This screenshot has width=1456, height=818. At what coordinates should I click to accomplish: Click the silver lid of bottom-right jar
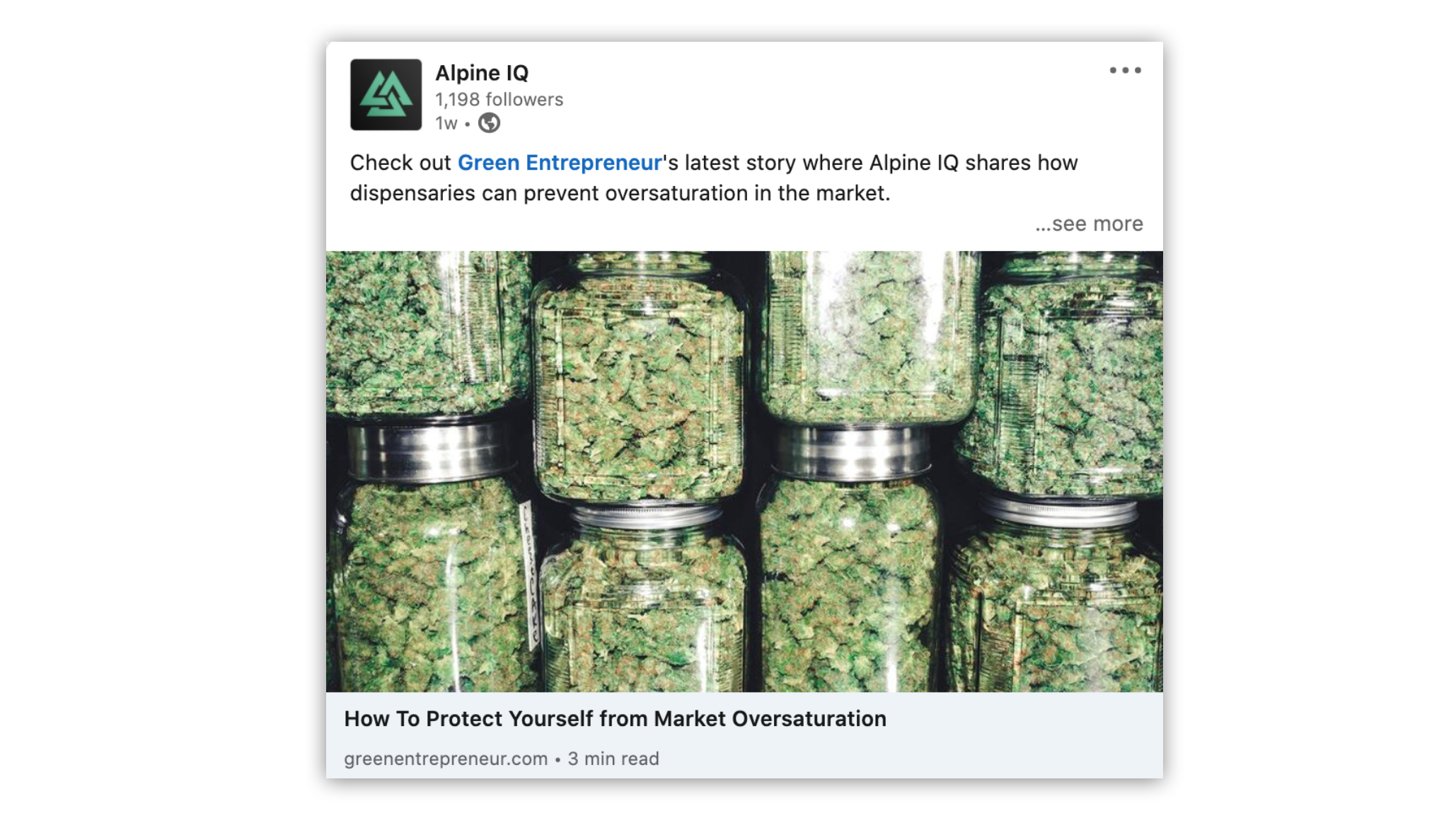(1058, 511)
